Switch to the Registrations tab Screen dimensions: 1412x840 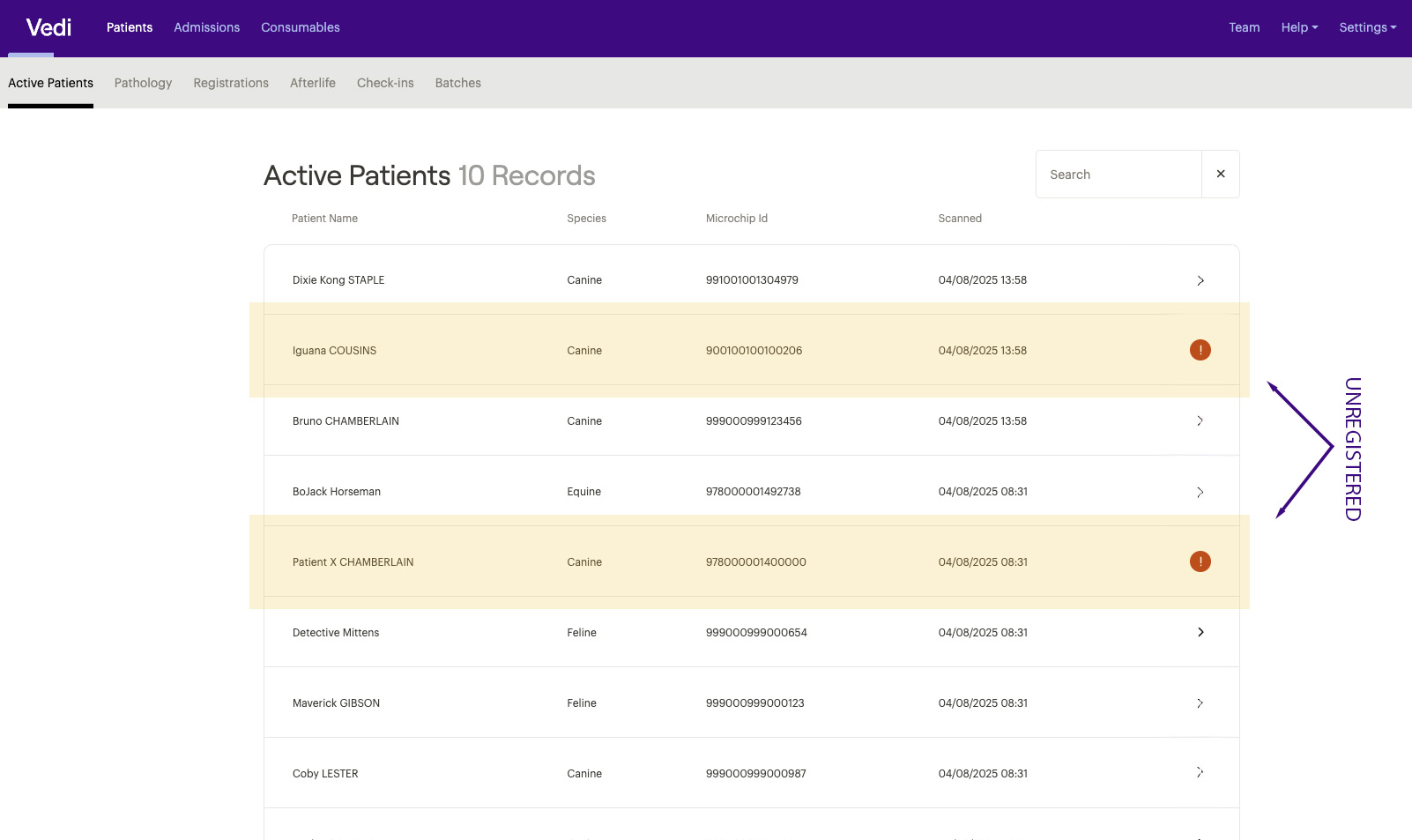(x=231, y=83)
